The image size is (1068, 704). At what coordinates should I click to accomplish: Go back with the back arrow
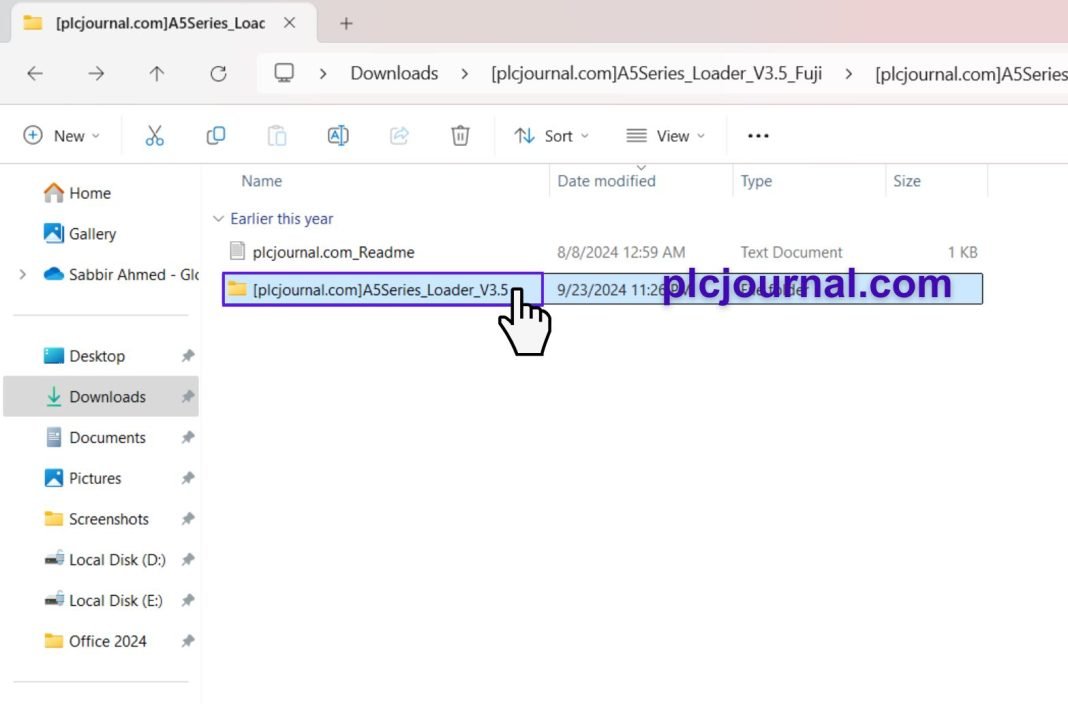35,73
